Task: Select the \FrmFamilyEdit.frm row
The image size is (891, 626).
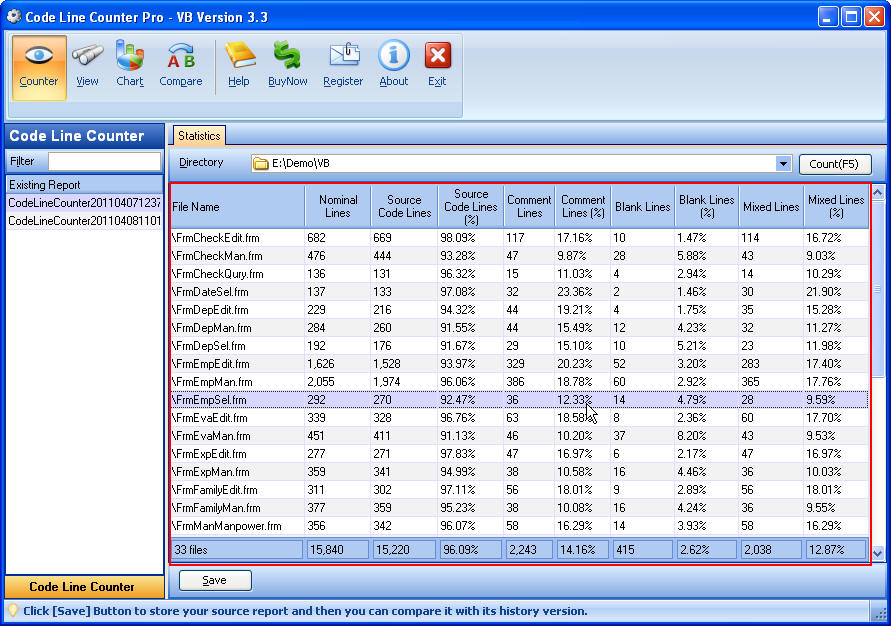Action: point(519,490)
